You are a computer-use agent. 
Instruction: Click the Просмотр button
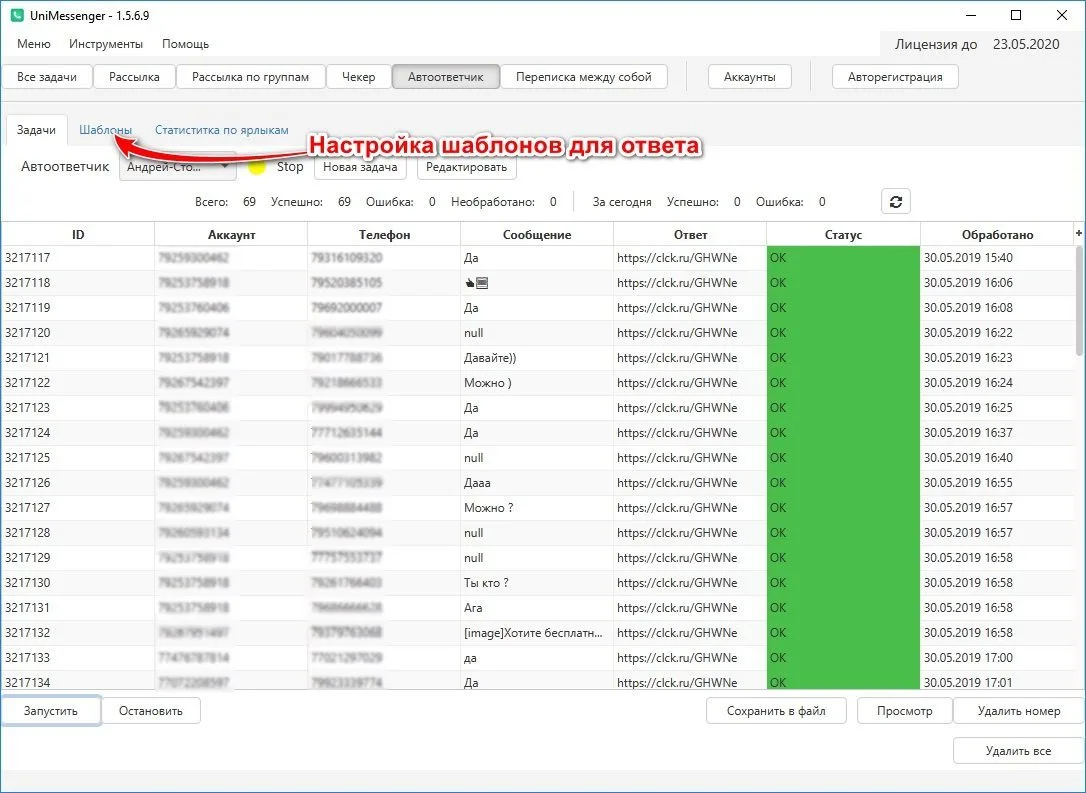point(905,711)
